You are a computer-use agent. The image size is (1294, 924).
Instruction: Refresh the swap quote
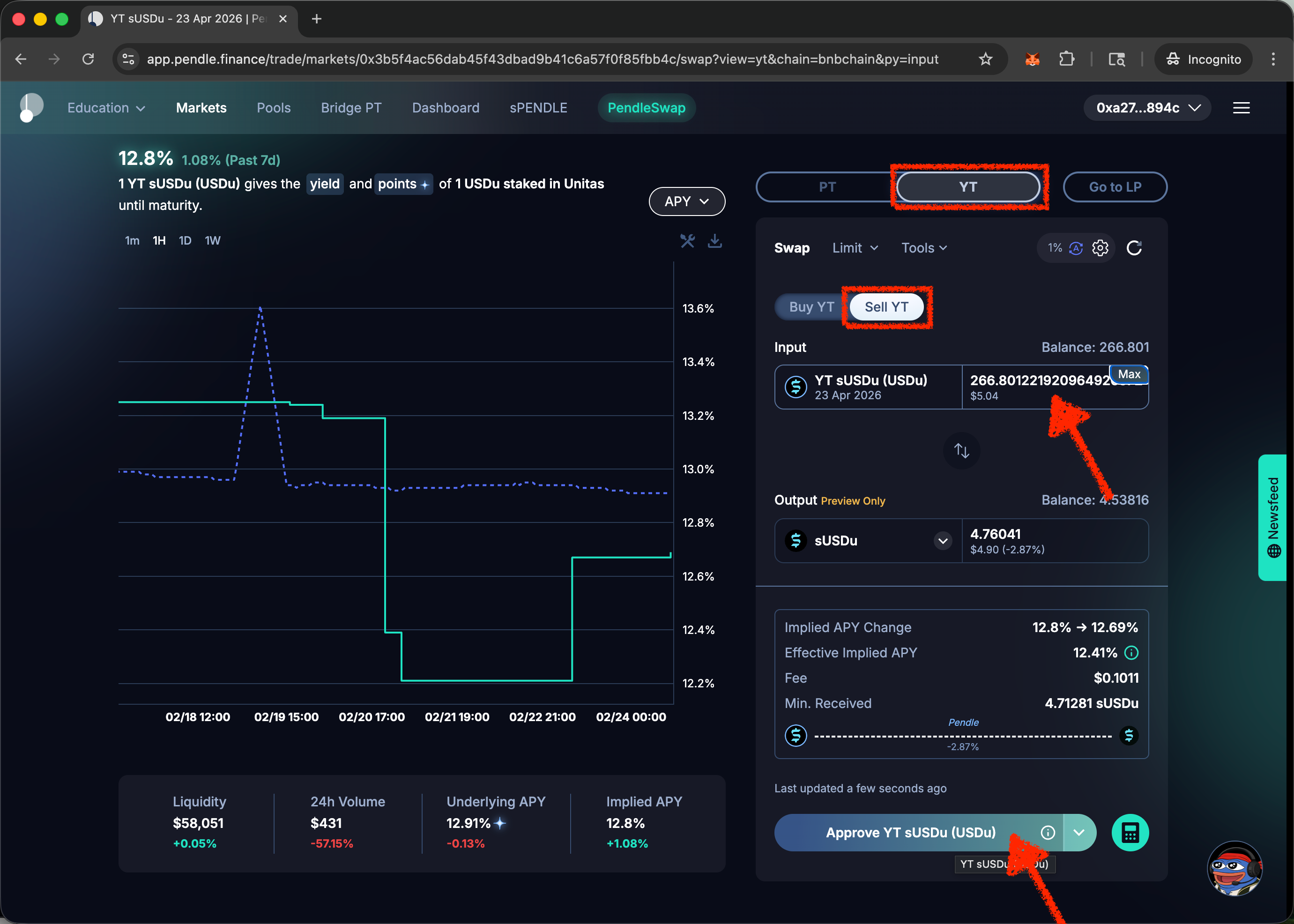(1134, 248)
